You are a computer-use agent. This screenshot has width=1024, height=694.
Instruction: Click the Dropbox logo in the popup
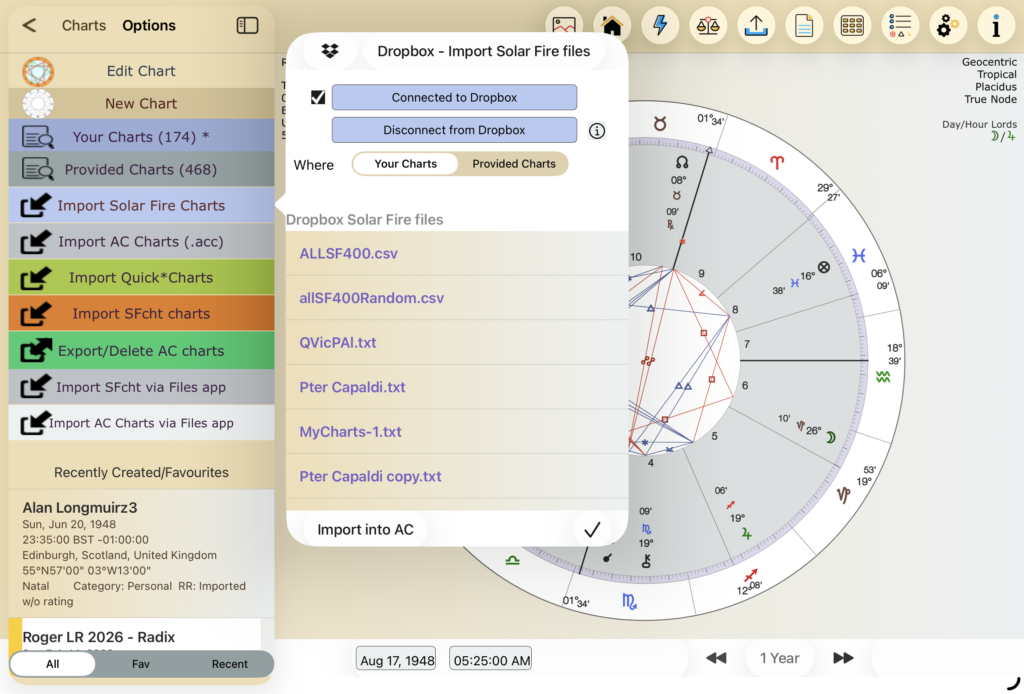click(x=329, y=50)
